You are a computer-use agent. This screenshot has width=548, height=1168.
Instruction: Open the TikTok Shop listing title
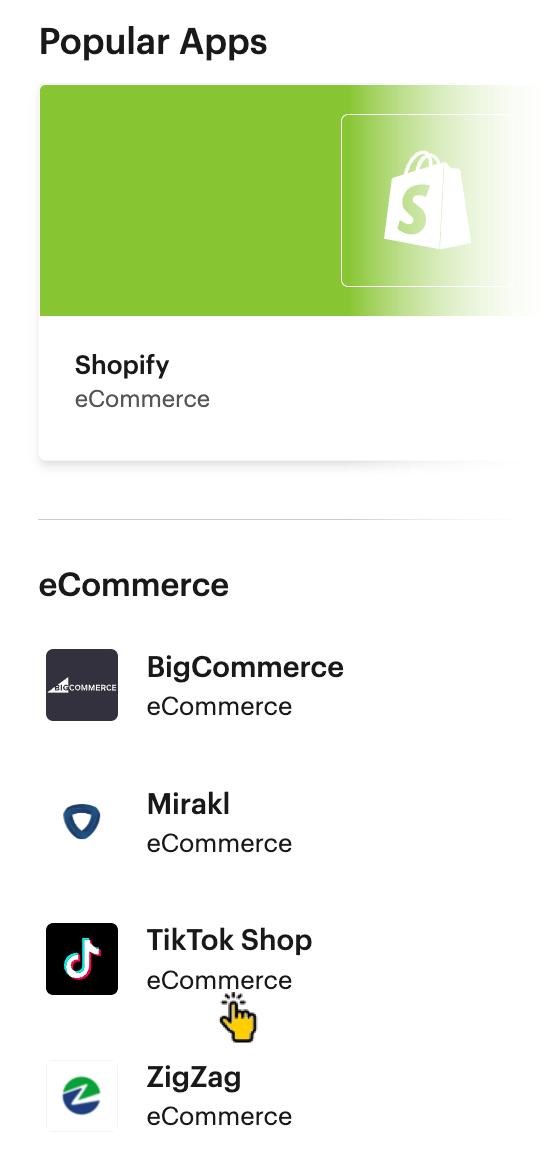click(229, 941)
